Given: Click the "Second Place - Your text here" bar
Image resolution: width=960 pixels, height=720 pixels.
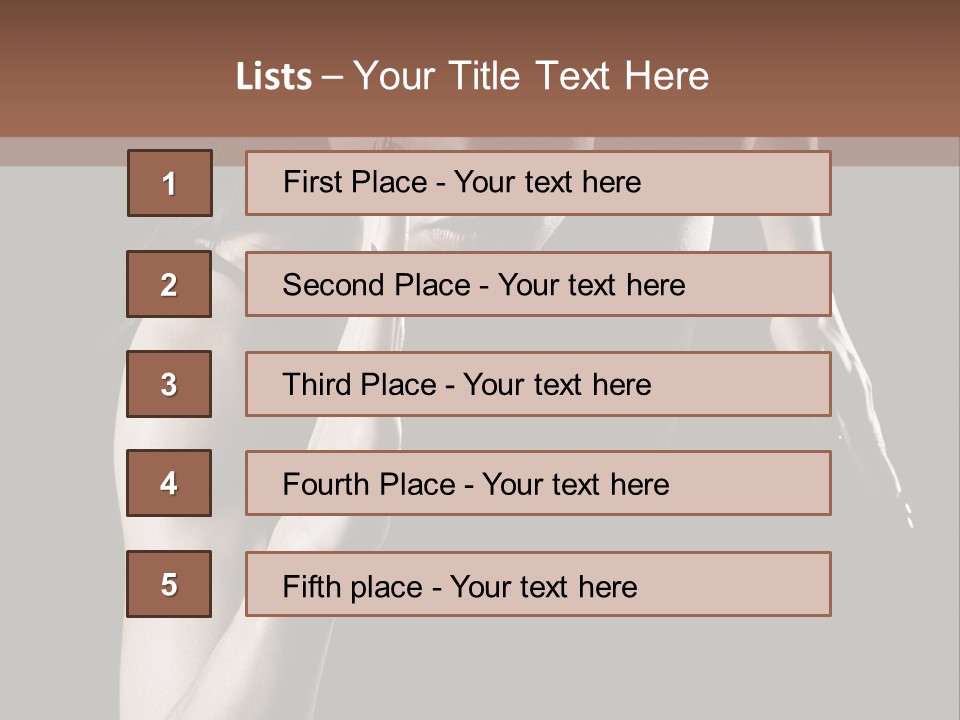Looking at the screenshot, I should pyautogui.click(x=538, y=284).
